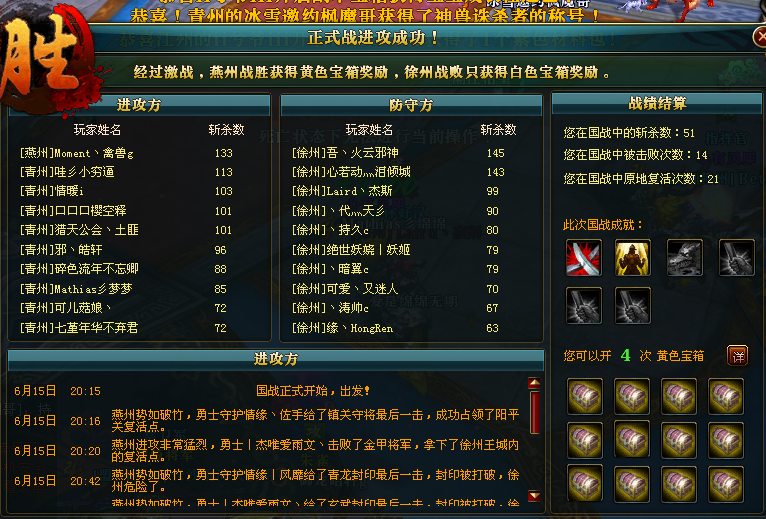Click the battle log scroll up arrow

coord(534,383)
